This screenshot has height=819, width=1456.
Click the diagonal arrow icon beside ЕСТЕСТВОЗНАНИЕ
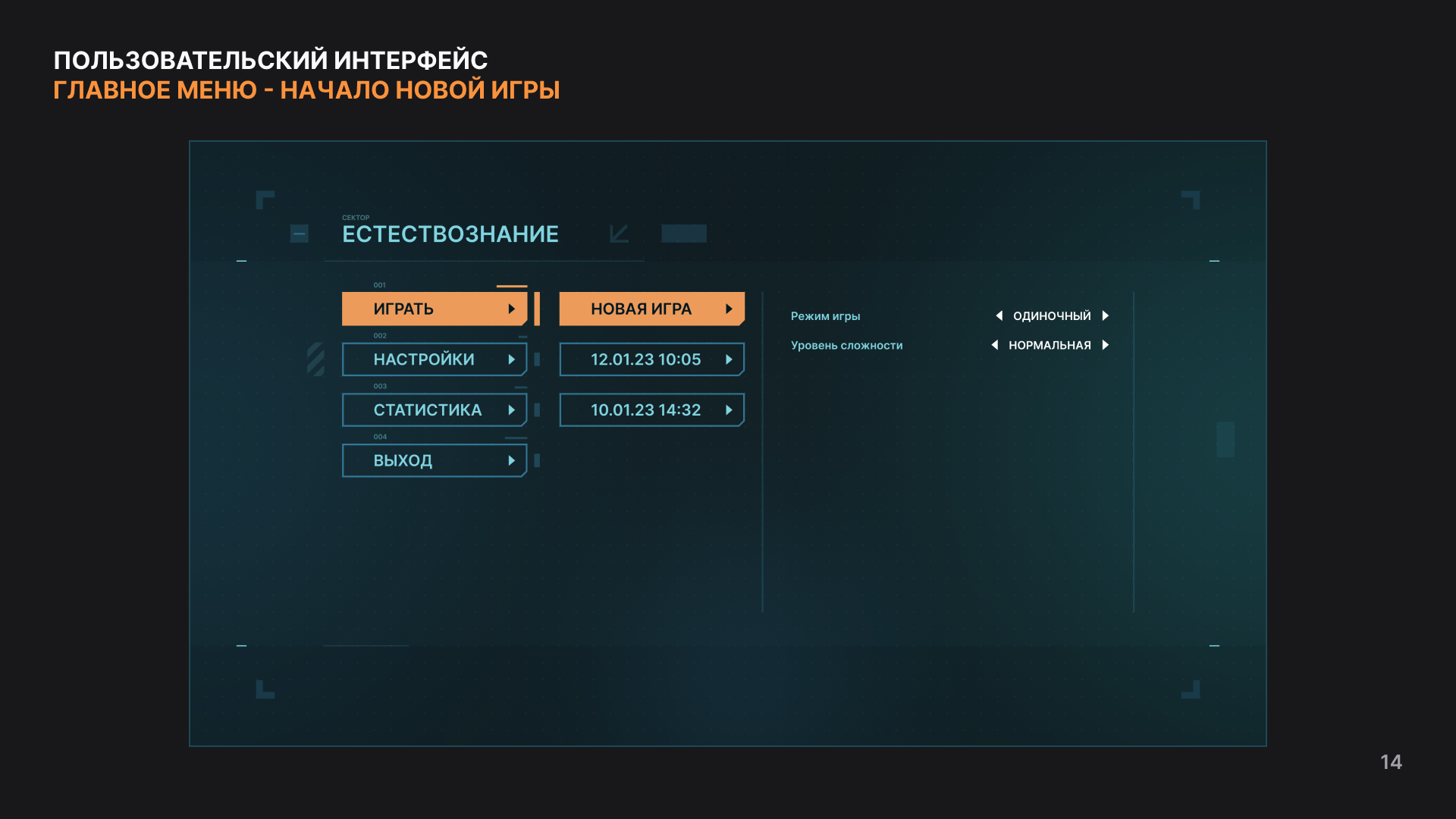pyautogui.click(x=619, y=234)
